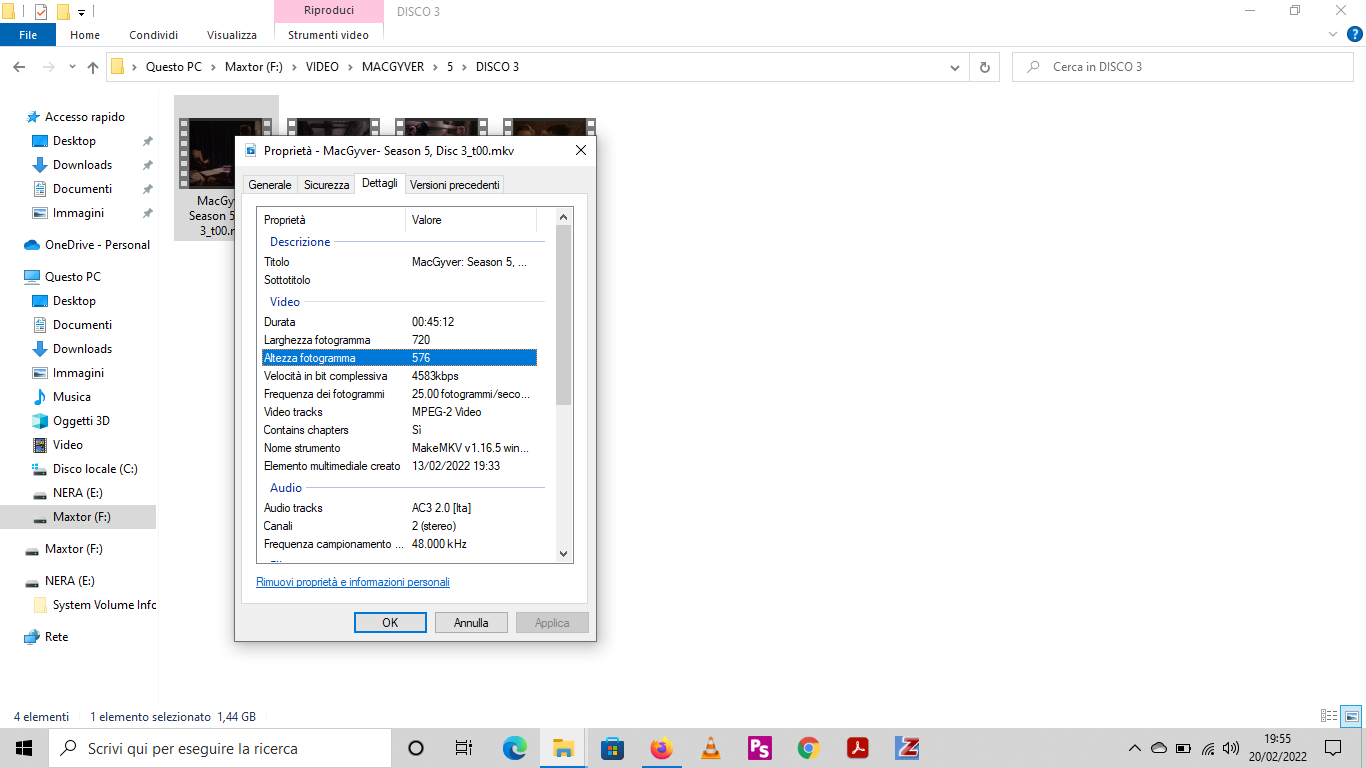Collapse the ribbon chevron
1366x768 pixels.
(x=1331, y=34)
